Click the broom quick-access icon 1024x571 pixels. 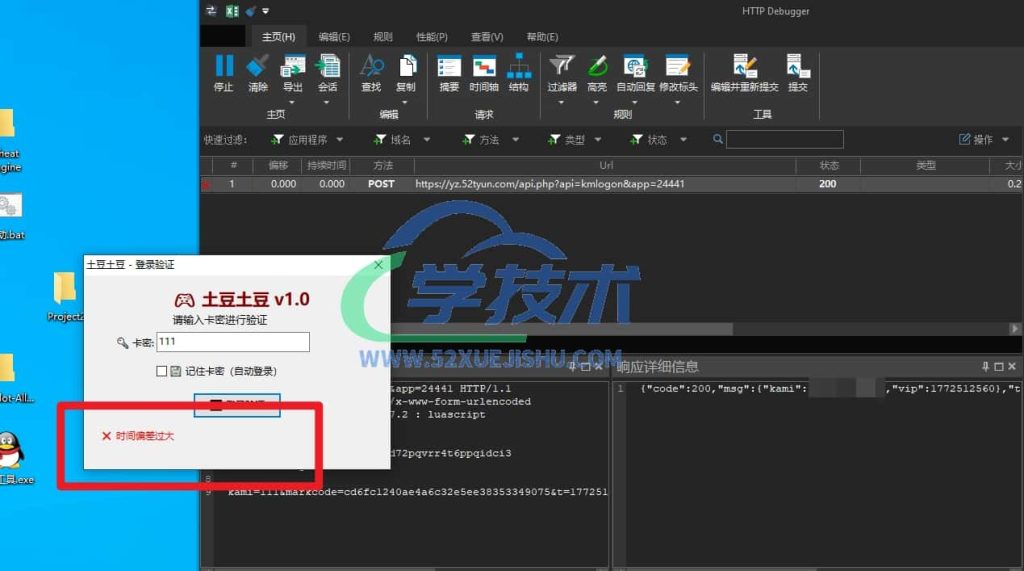pos(251,10)
